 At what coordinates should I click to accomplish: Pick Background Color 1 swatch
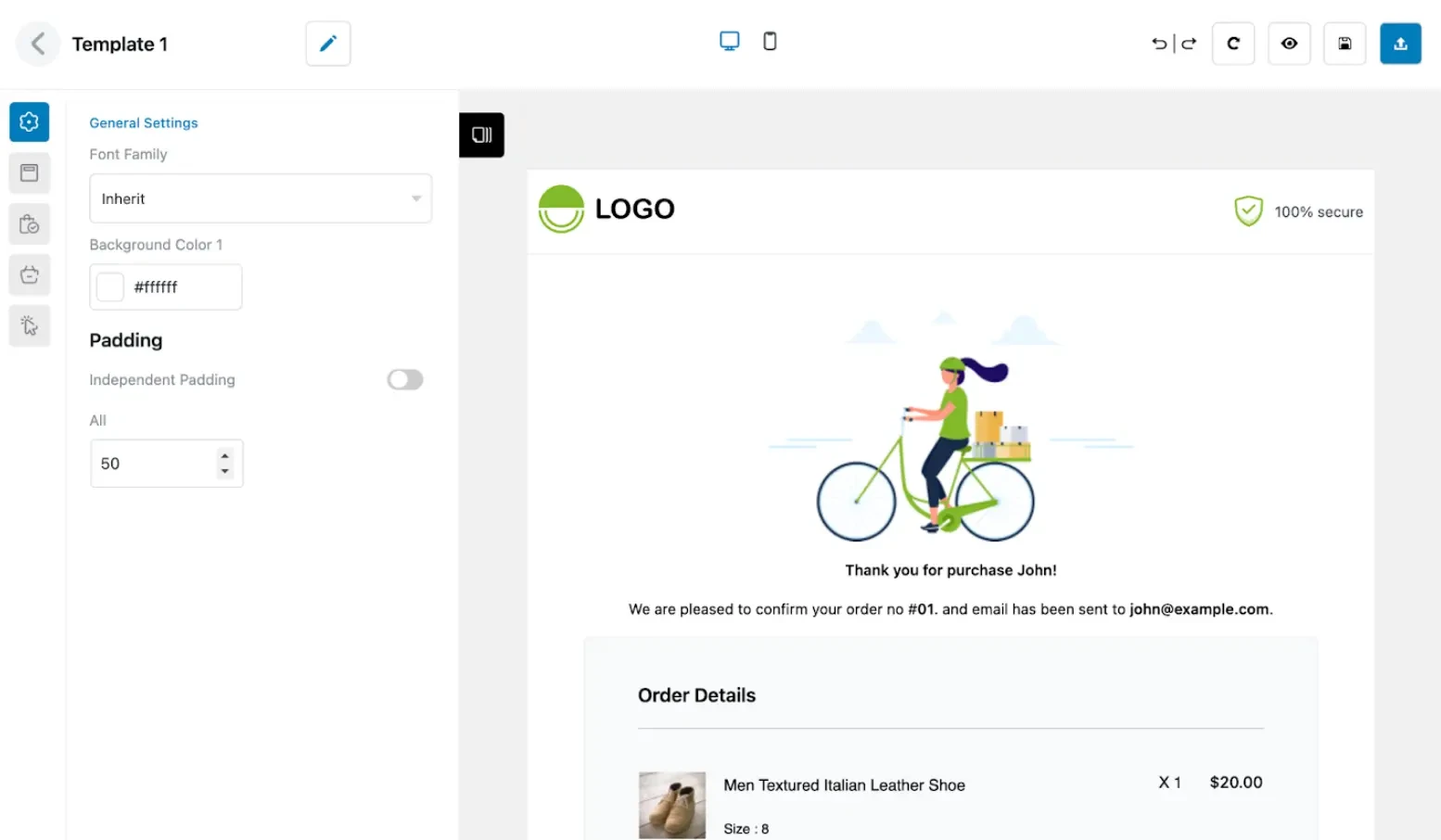[109, 286]
